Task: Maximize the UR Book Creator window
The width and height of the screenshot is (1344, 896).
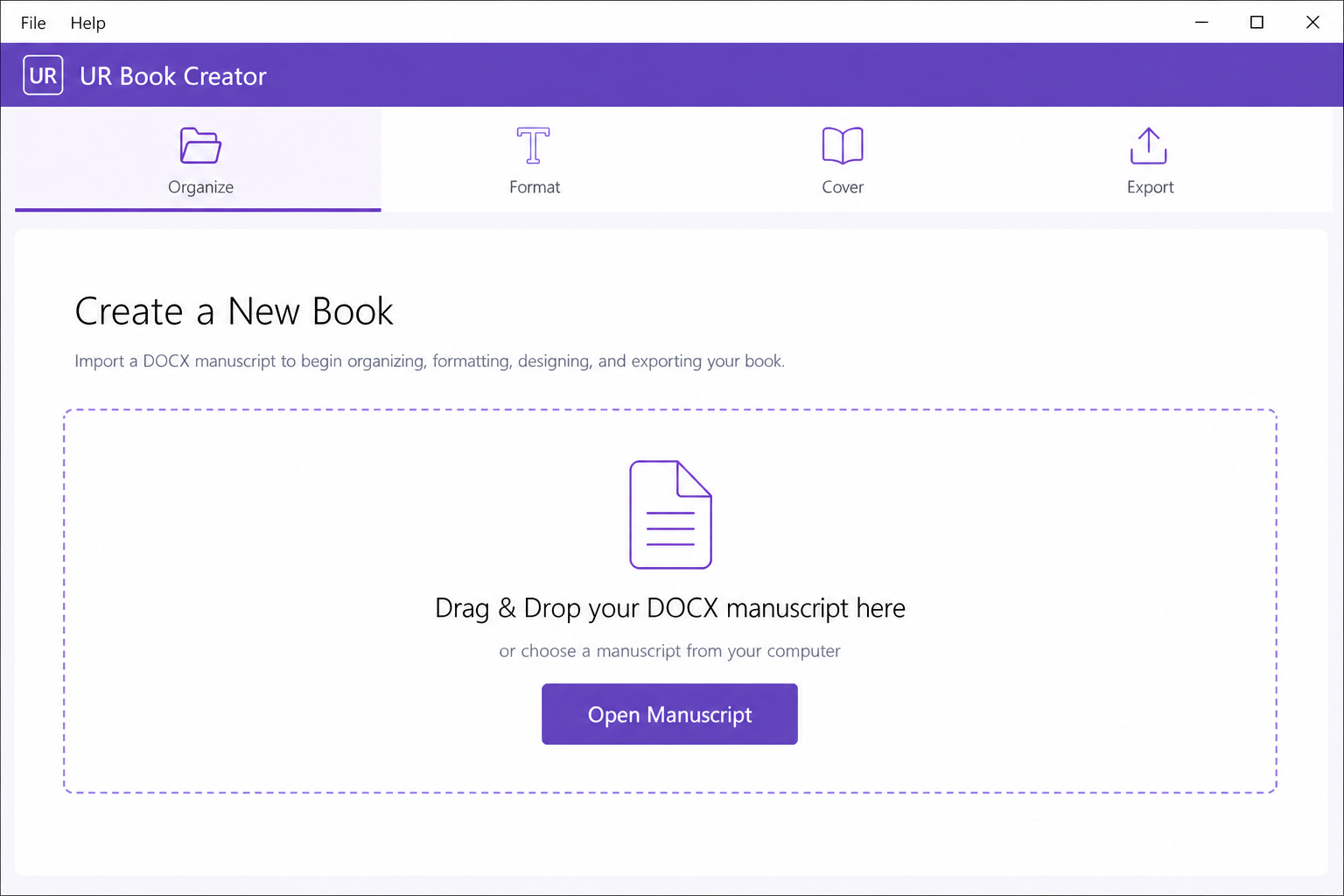Action: pos(1256,22)
